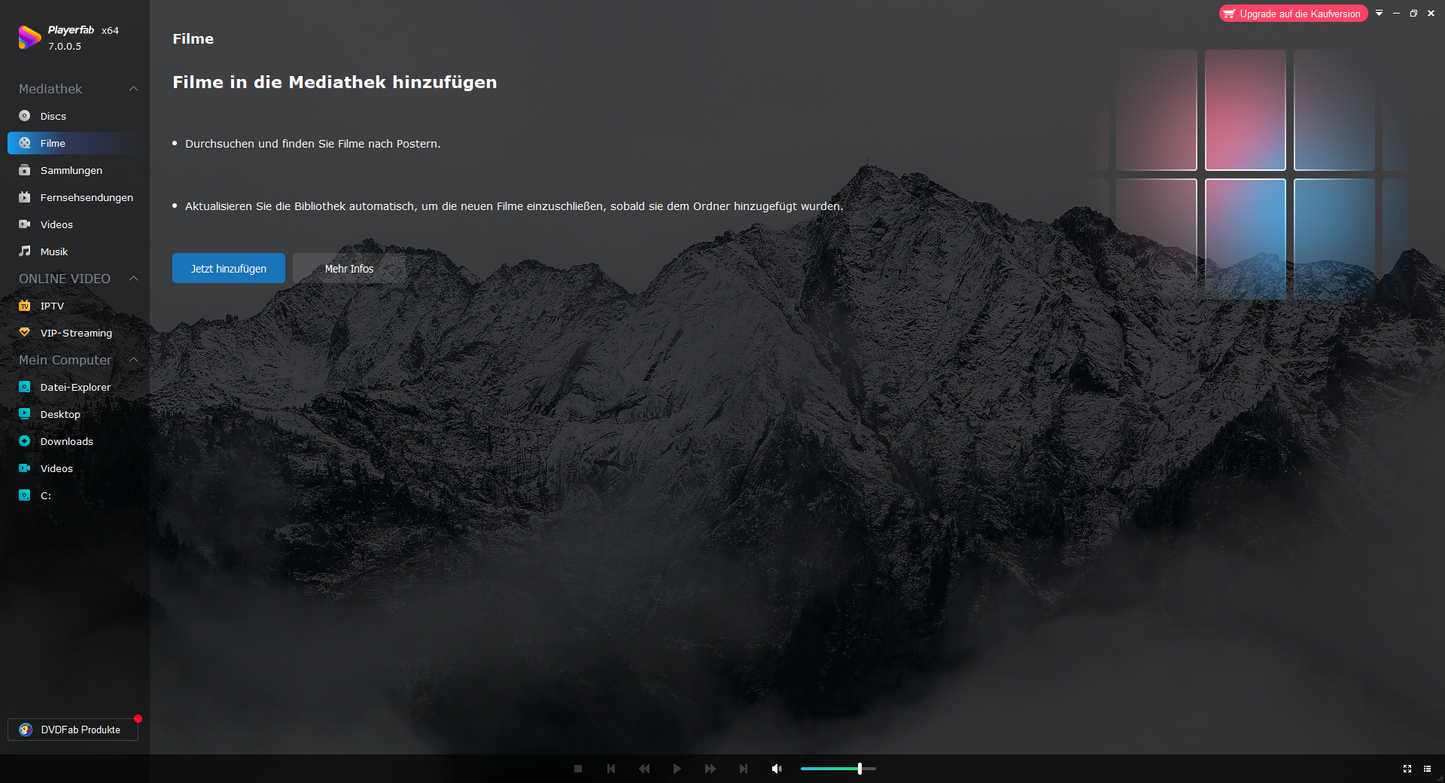Select Fernsehsendungen in the Mediathek
The width and height of the screenshot is (1445, 783).
(86, 198)
